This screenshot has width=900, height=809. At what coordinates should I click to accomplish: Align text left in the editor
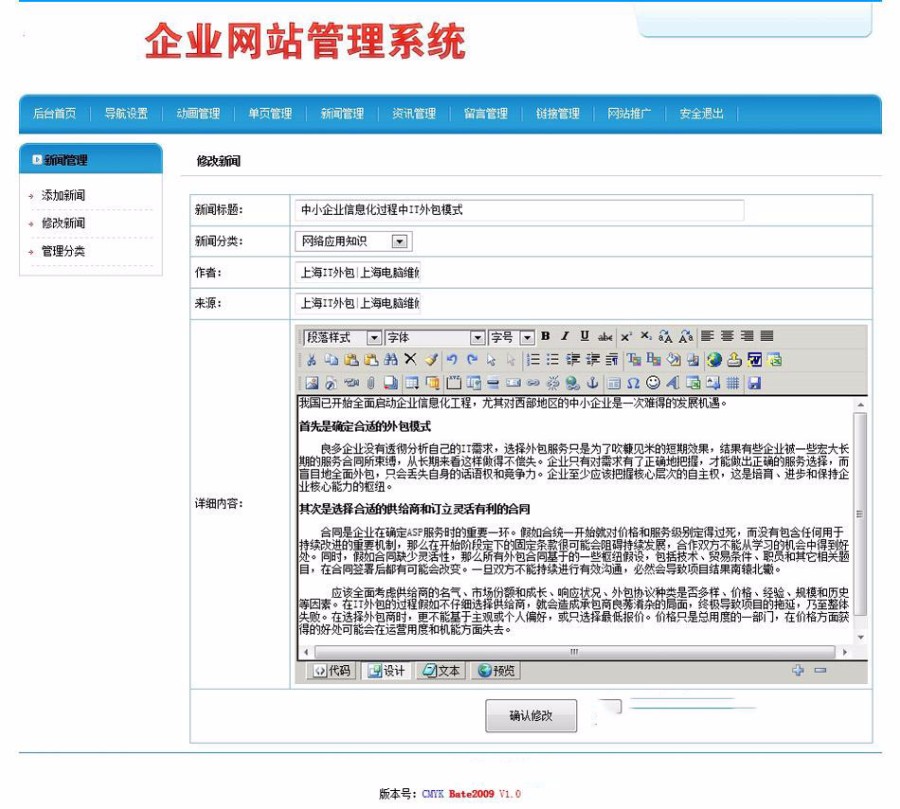point(707,336)
